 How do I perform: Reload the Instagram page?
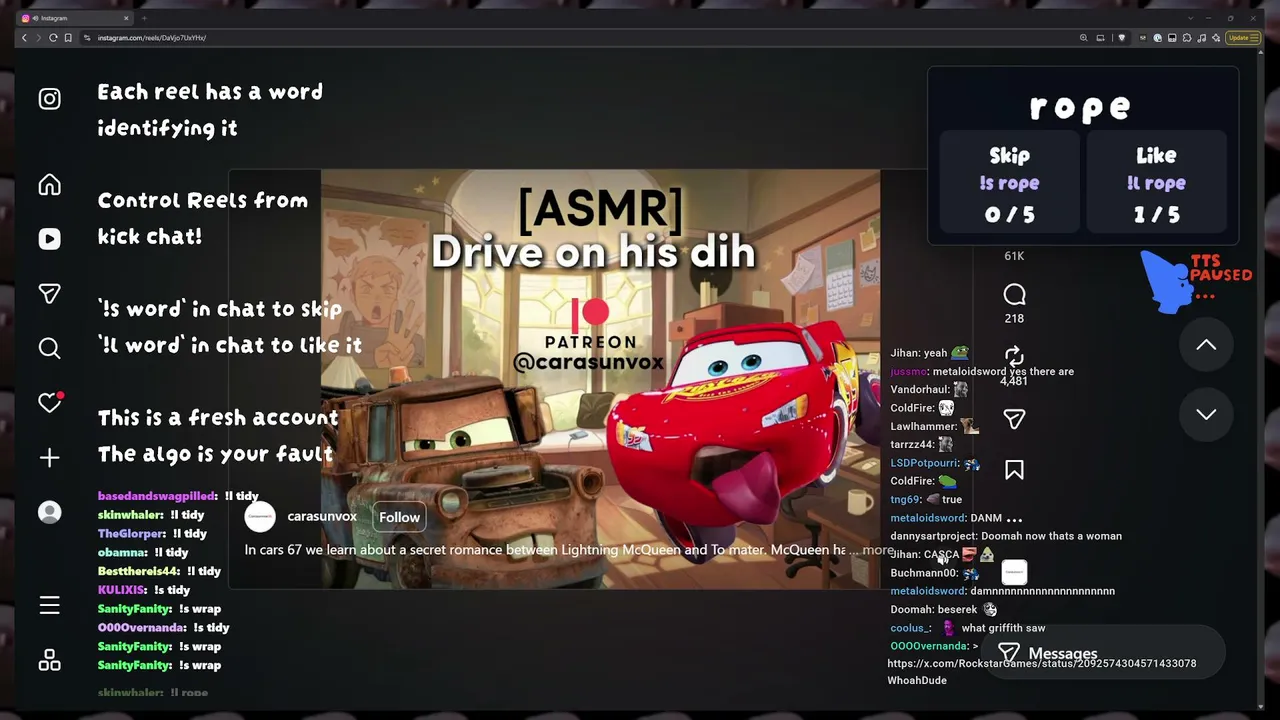point(53,38)
